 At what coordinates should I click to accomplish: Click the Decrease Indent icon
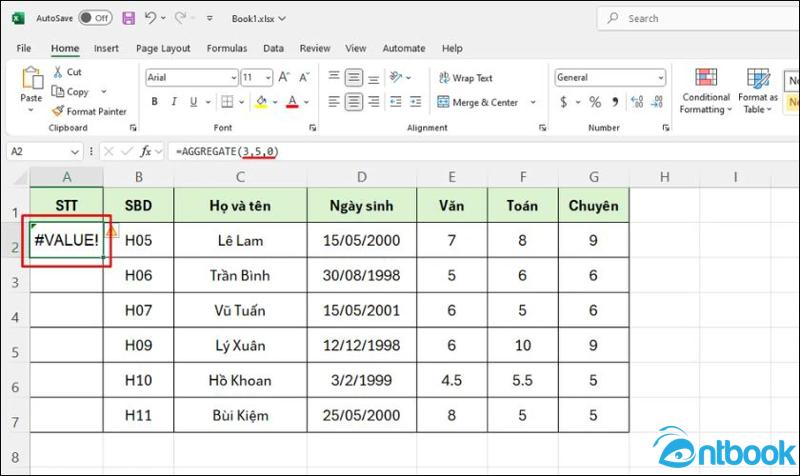point(396,102)
